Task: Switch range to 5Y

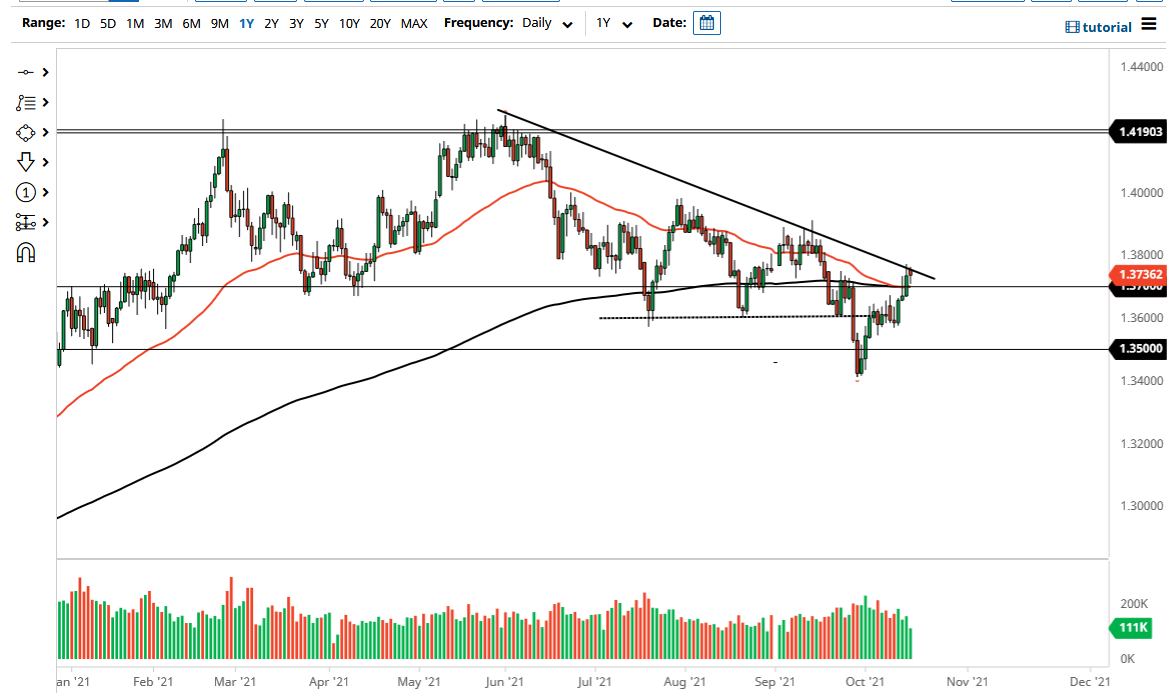Action: tap(322, 23)
